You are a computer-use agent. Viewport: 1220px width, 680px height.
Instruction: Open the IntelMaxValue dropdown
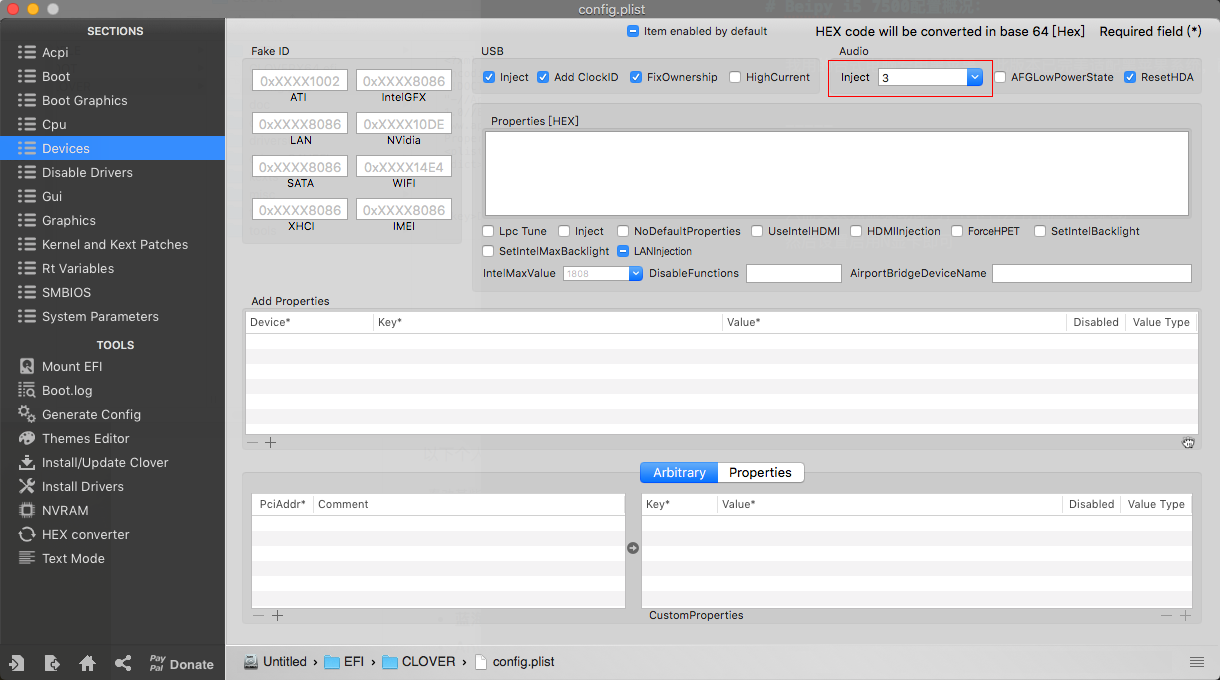point(635,273)
